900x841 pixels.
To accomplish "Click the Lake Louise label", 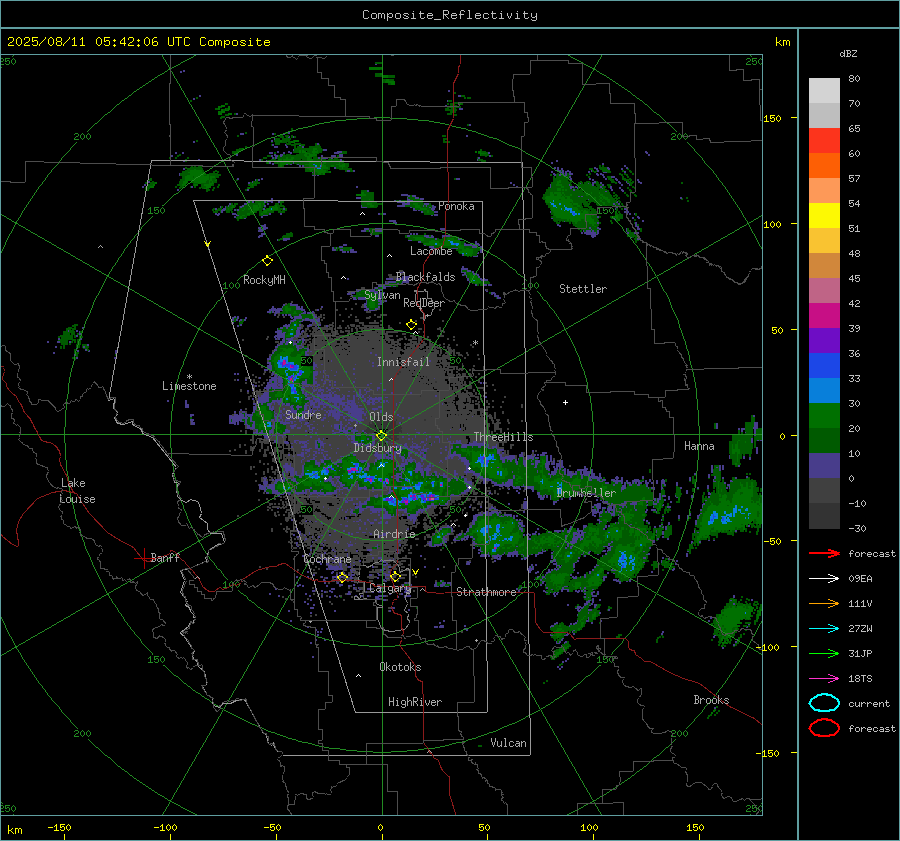I will tap(77, 491).
